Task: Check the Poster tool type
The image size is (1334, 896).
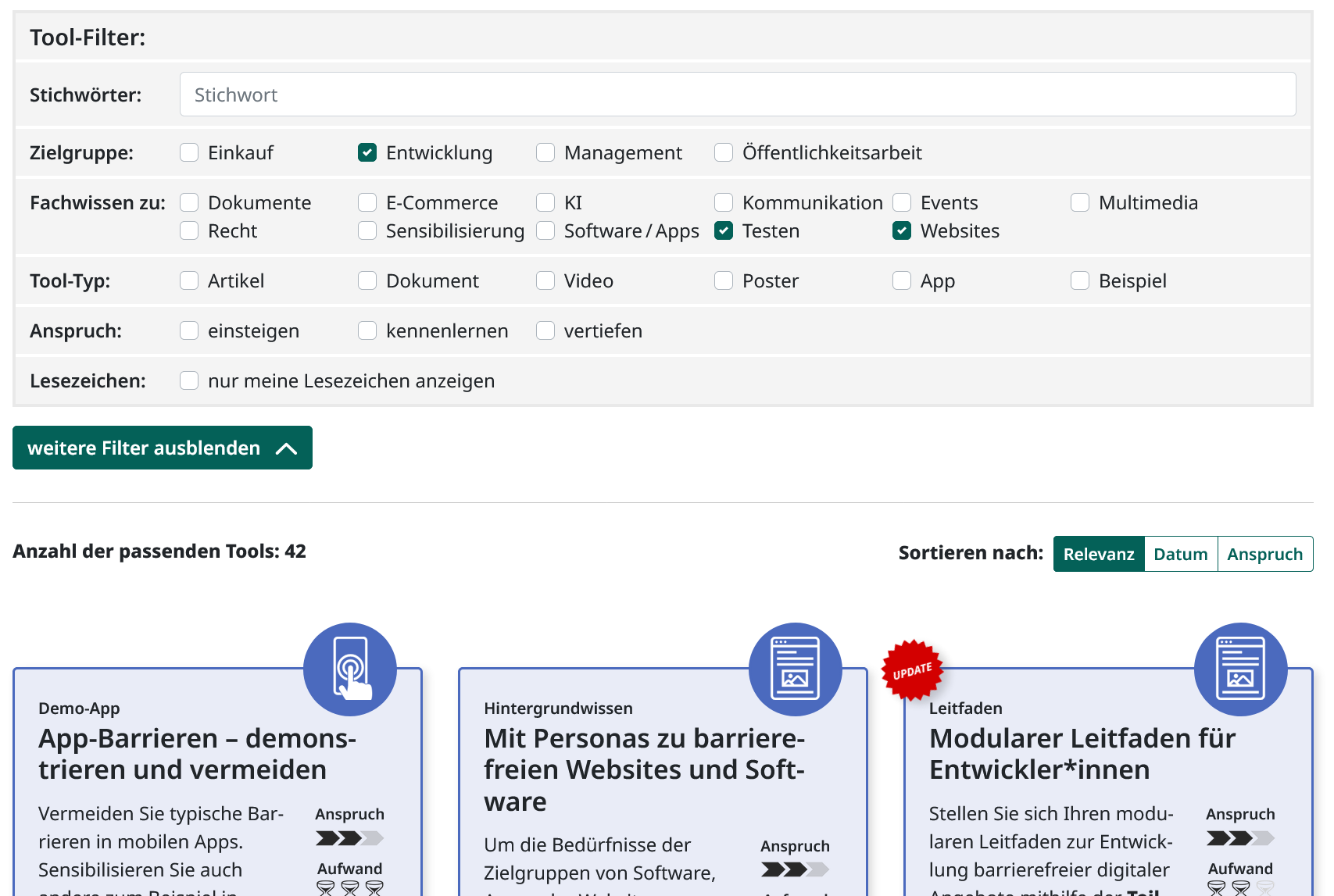Action: (724, 280)
